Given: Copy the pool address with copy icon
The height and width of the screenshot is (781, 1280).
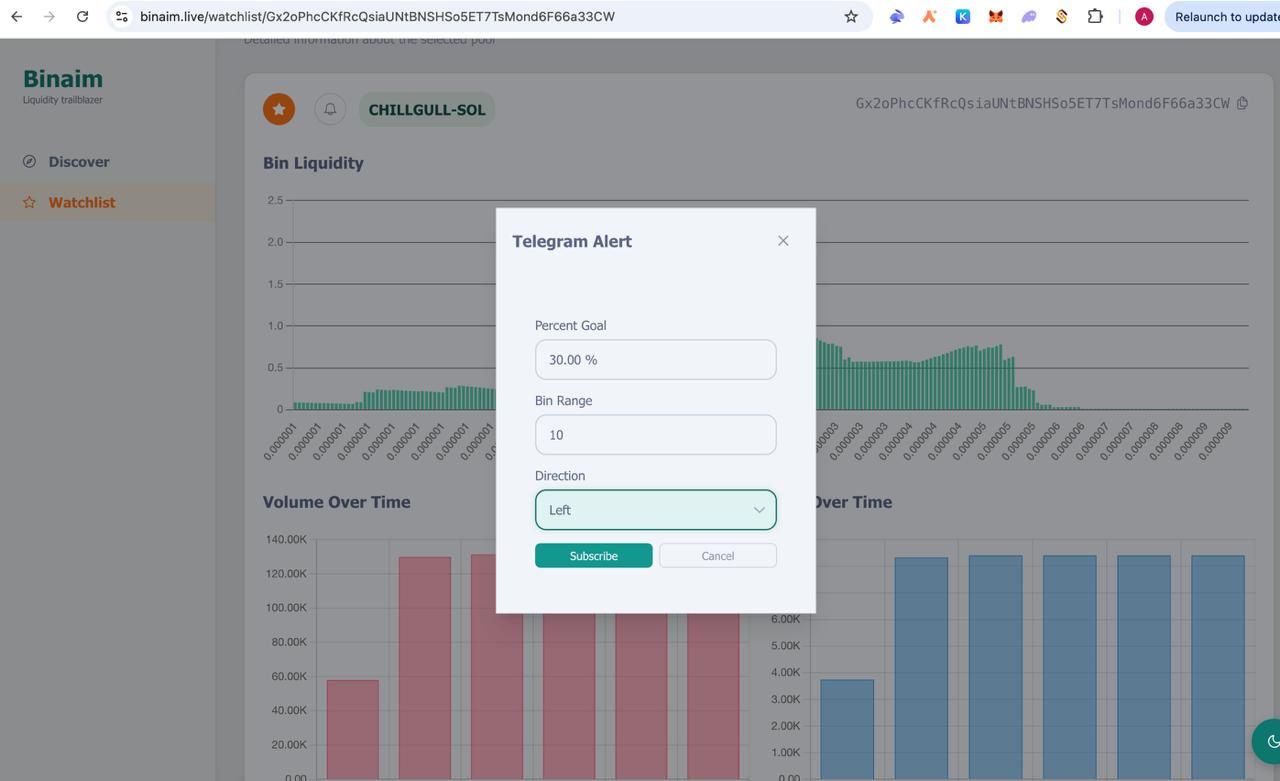Looking at the screenshot, I should [x=1242, y=103].
